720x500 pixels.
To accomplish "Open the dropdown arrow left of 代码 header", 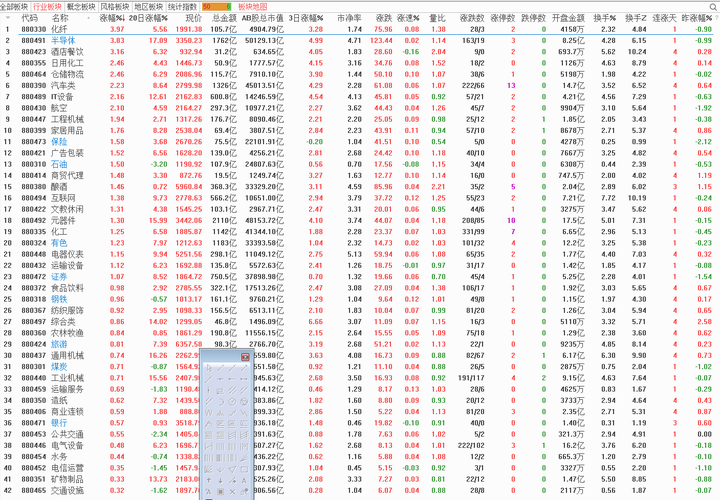I will tap(8, 18).
